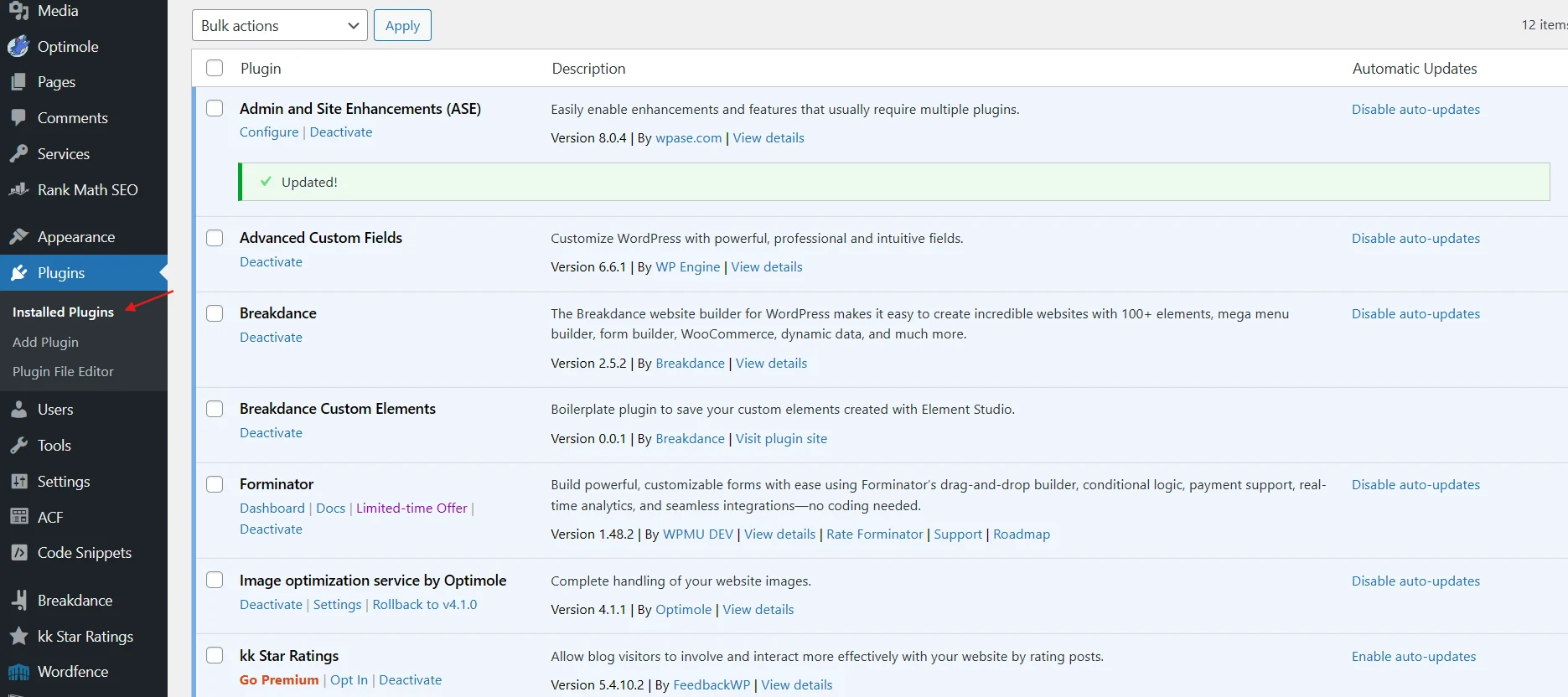Open the Plugin File Editor submenu
This screenshot has height=697, width=1568.
click(63, 371)
